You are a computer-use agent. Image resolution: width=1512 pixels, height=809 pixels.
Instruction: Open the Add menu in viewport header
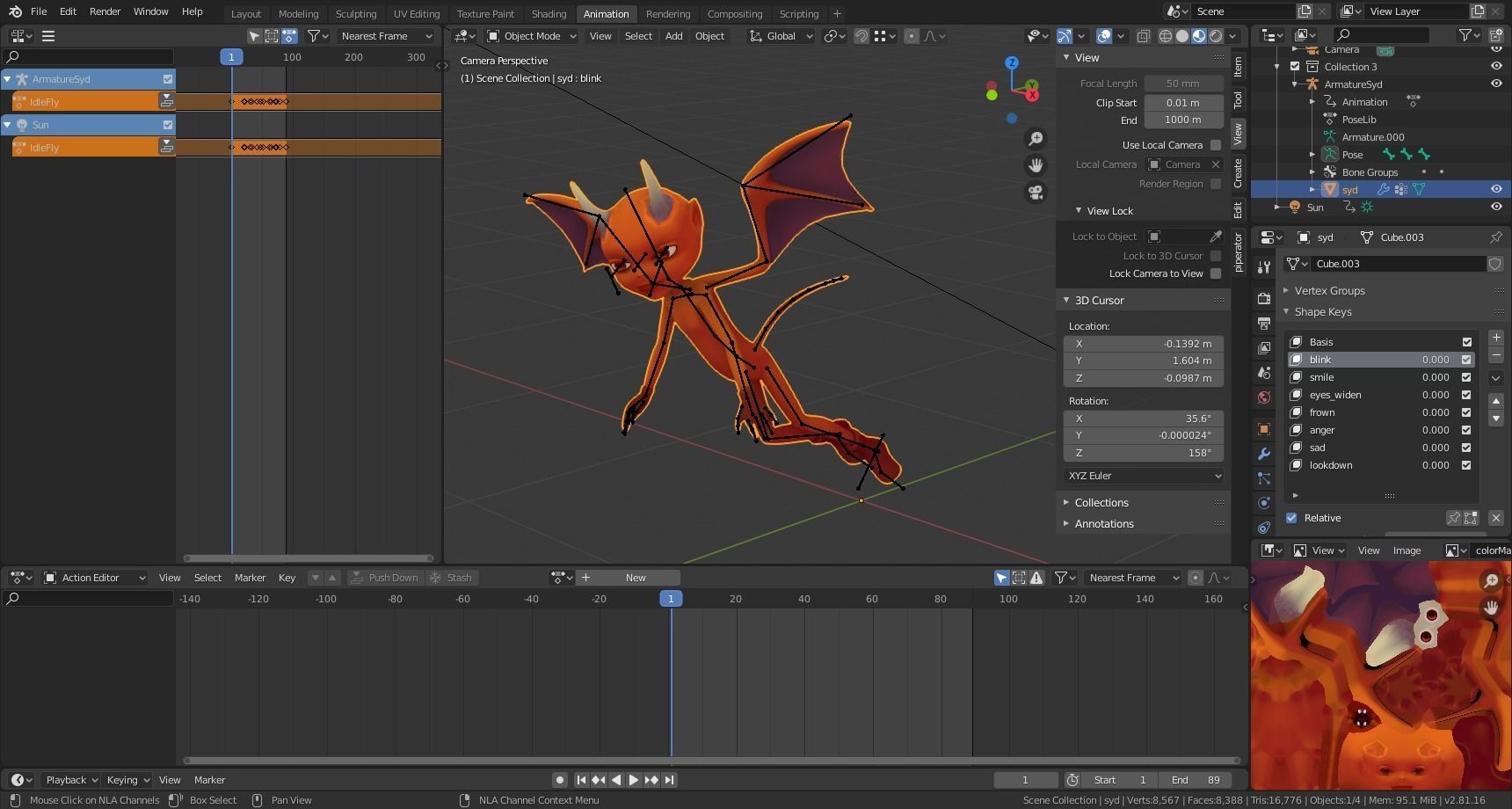pos(673,36)
